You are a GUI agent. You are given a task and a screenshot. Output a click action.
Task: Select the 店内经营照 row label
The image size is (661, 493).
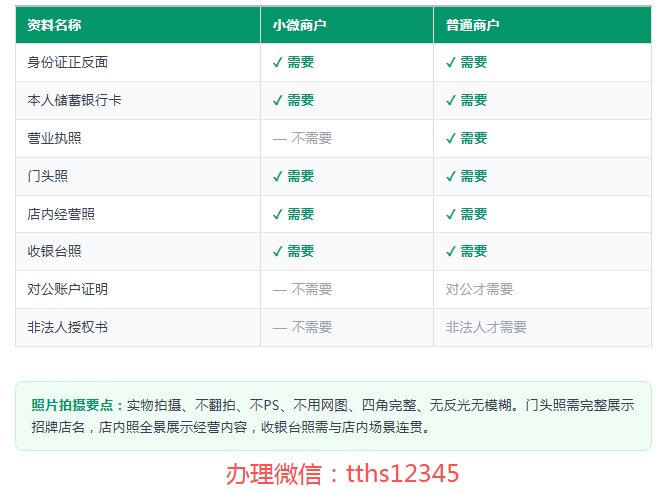(x=61, y=214)
